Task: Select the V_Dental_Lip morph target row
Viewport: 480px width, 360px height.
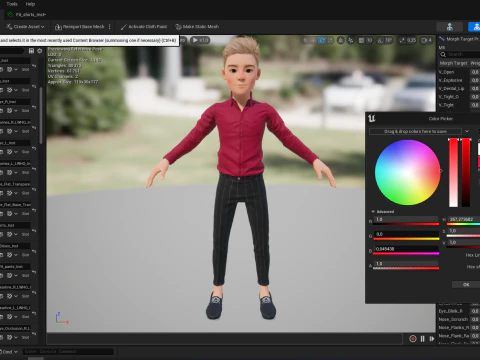Action: [459, 89]
